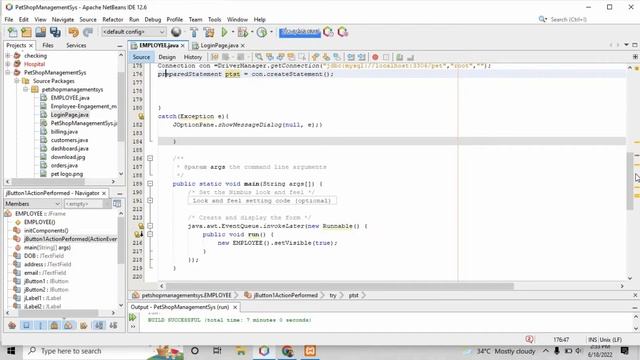This screenshot has height=360, width=640.
Task: Collapse the PetShopManagementSys project node
Action: 8,72
